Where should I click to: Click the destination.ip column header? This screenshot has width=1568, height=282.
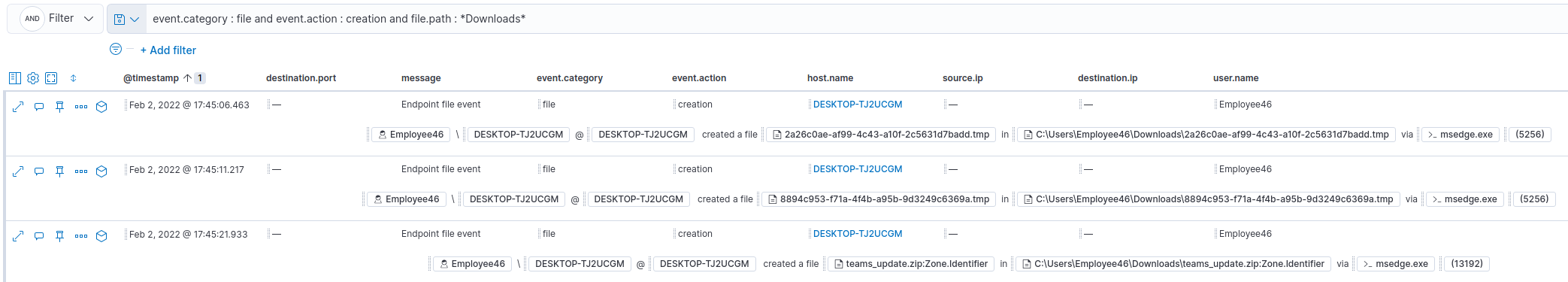tap(1107, 78)
